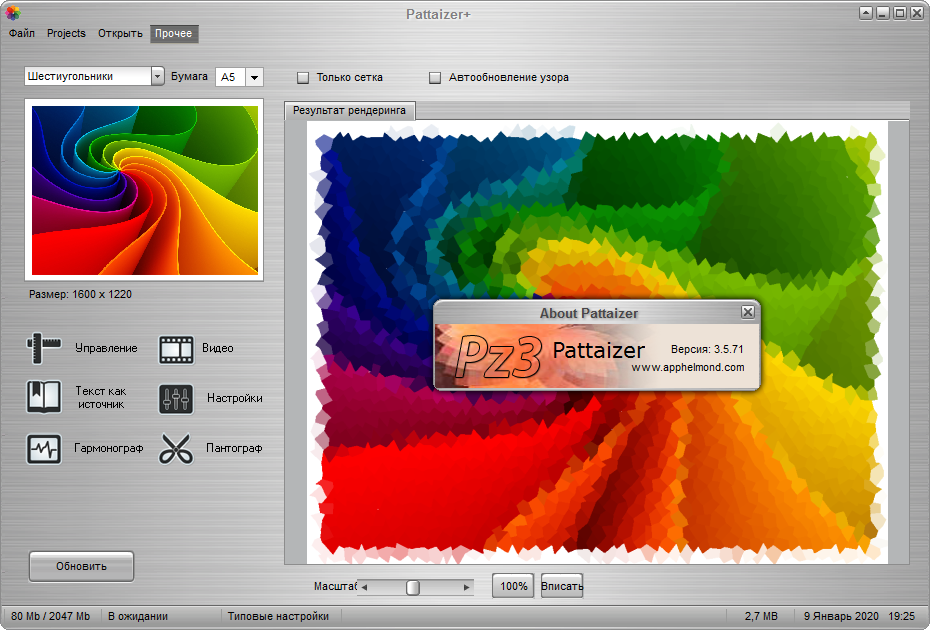Click the Пантограф label

[x=234, y=448]
